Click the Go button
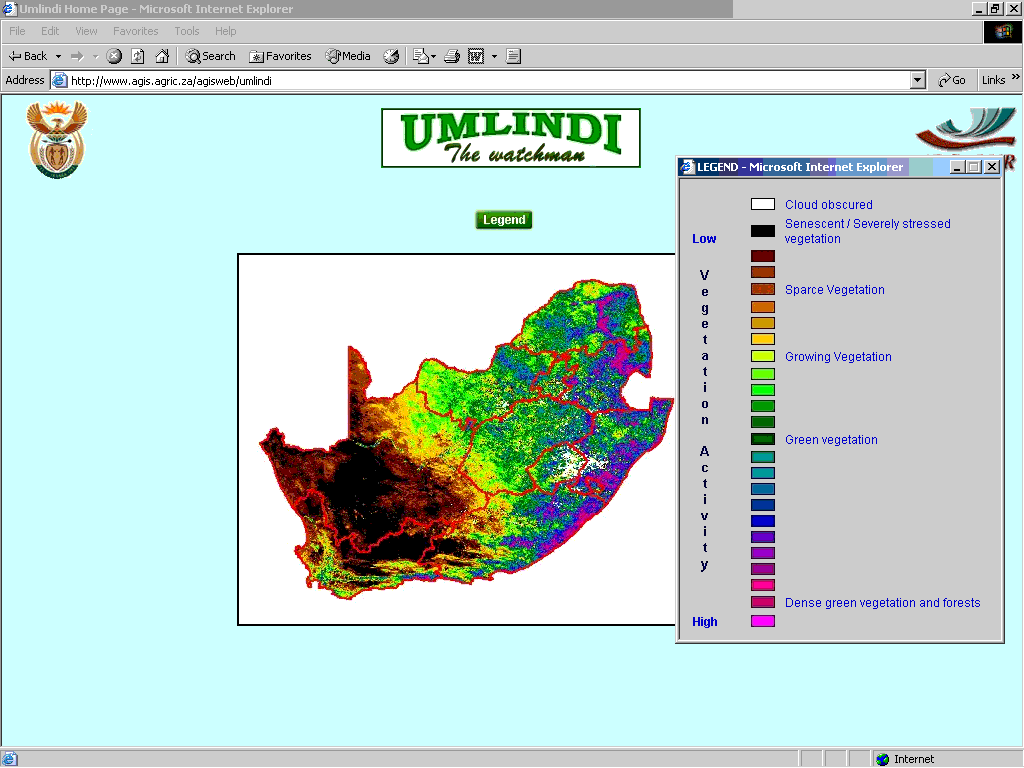1024x768 pixels. pos(952,80)
